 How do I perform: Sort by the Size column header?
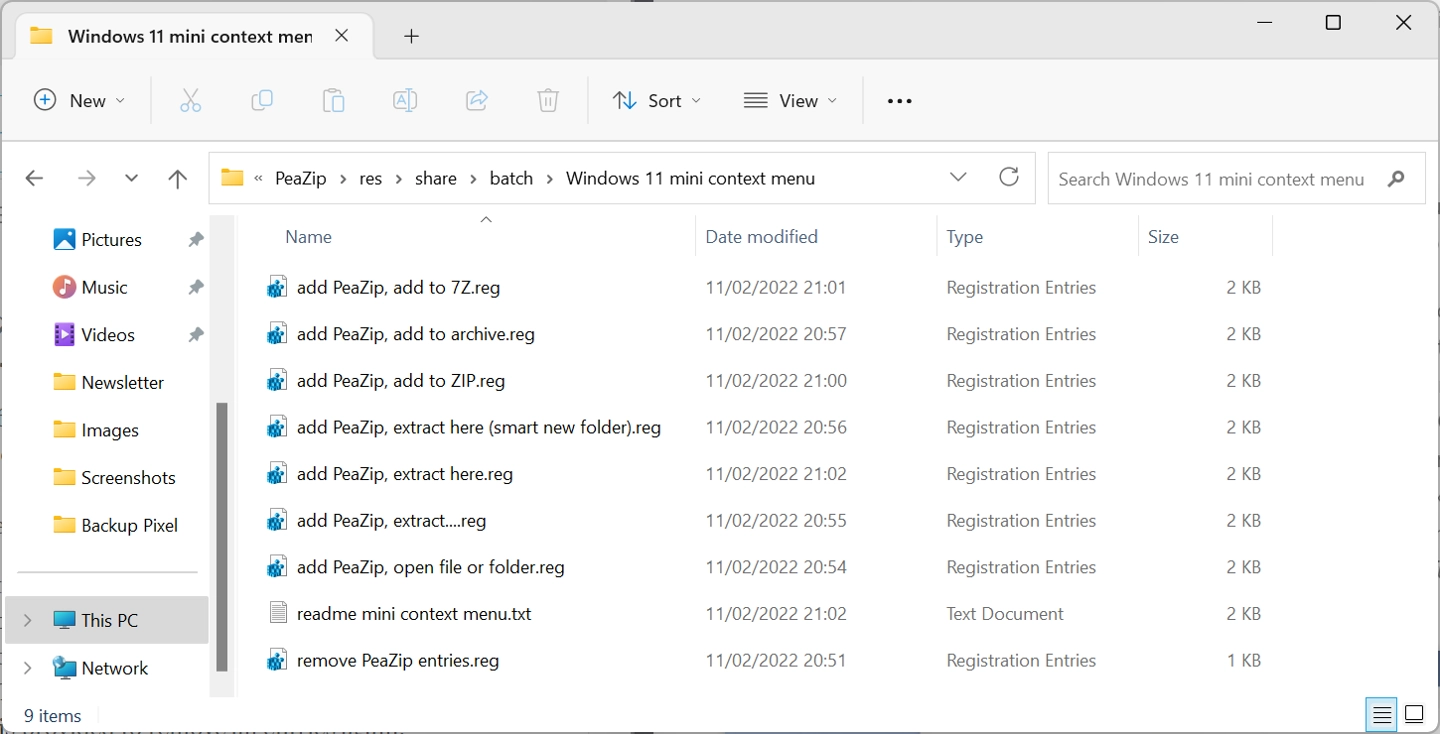click(1163, 237)
